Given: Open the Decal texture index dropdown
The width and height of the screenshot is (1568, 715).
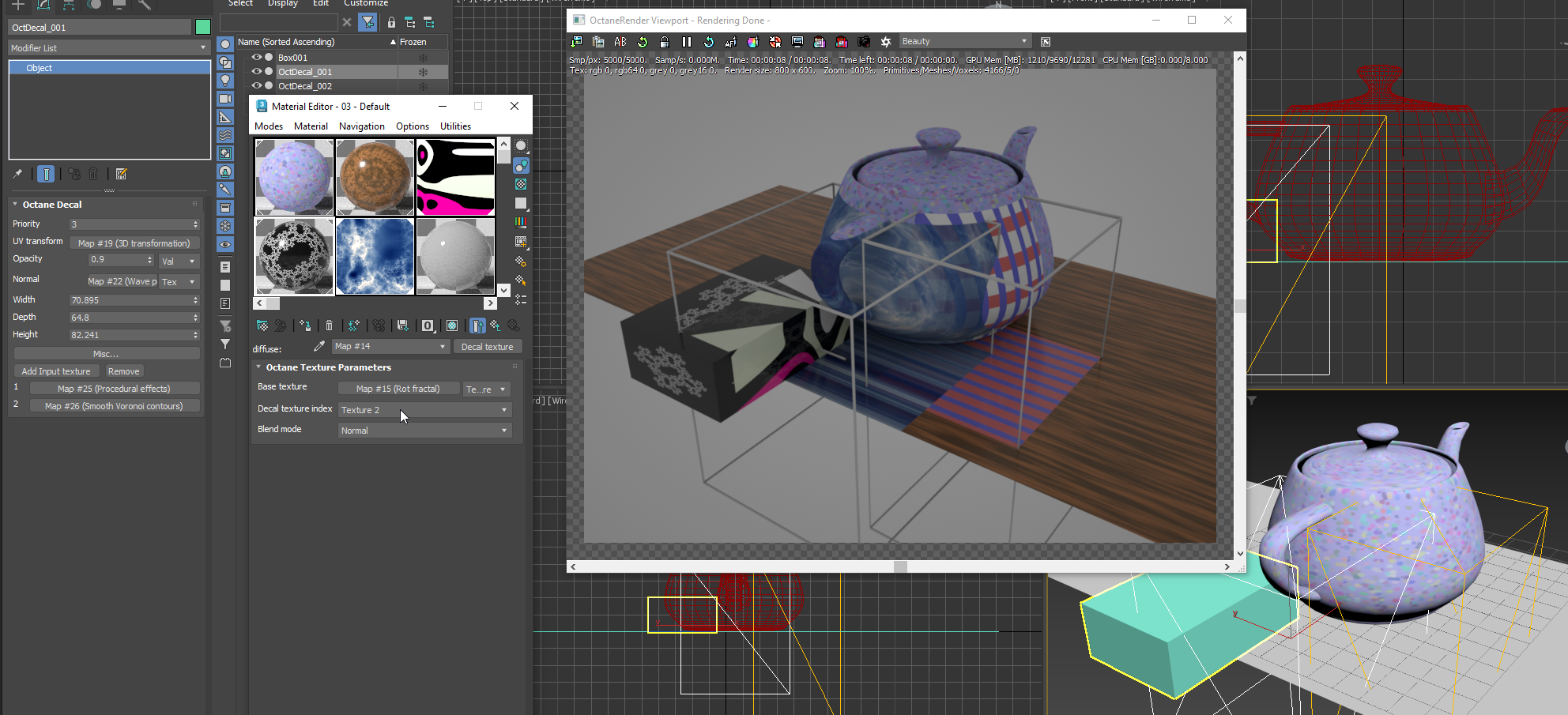Looking at the screenshot, I should (424, 410).
